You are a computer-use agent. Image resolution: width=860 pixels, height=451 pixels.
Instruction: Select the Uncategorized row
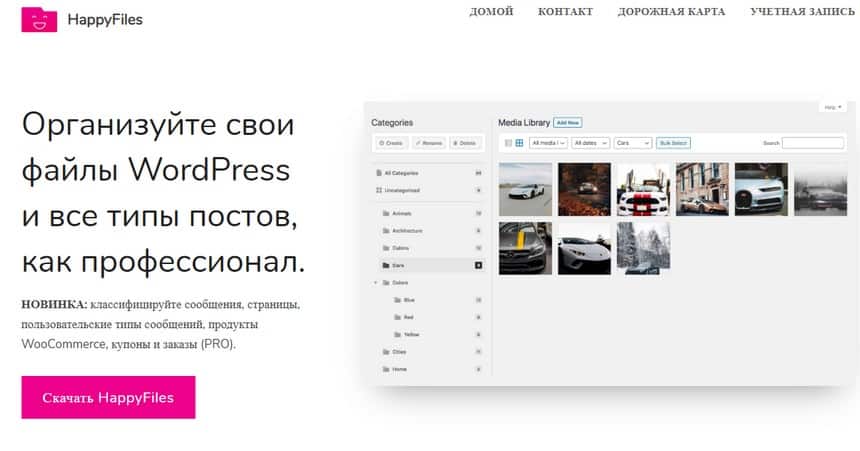428,190
